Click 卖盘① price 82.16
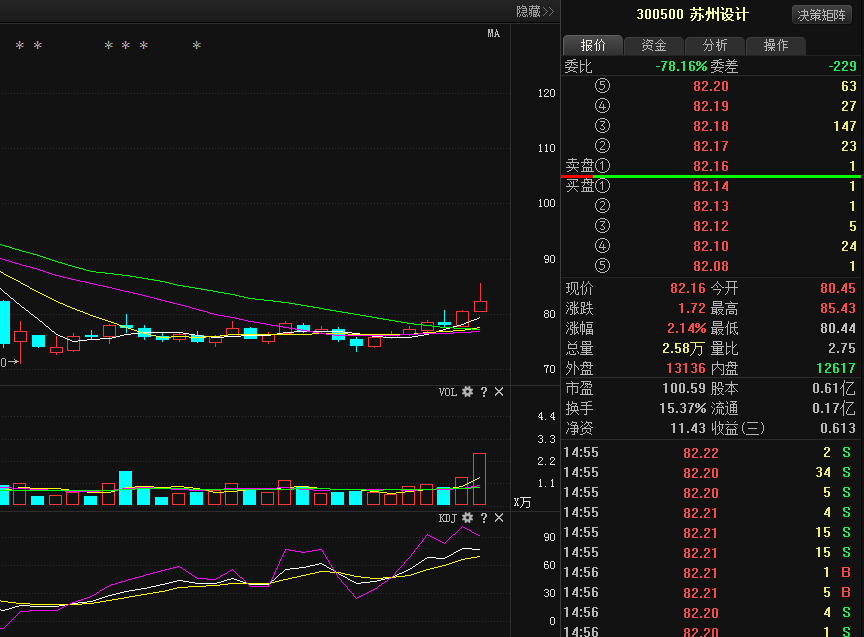Viewport: 864px width, 637px height. [x=711, y=166]
